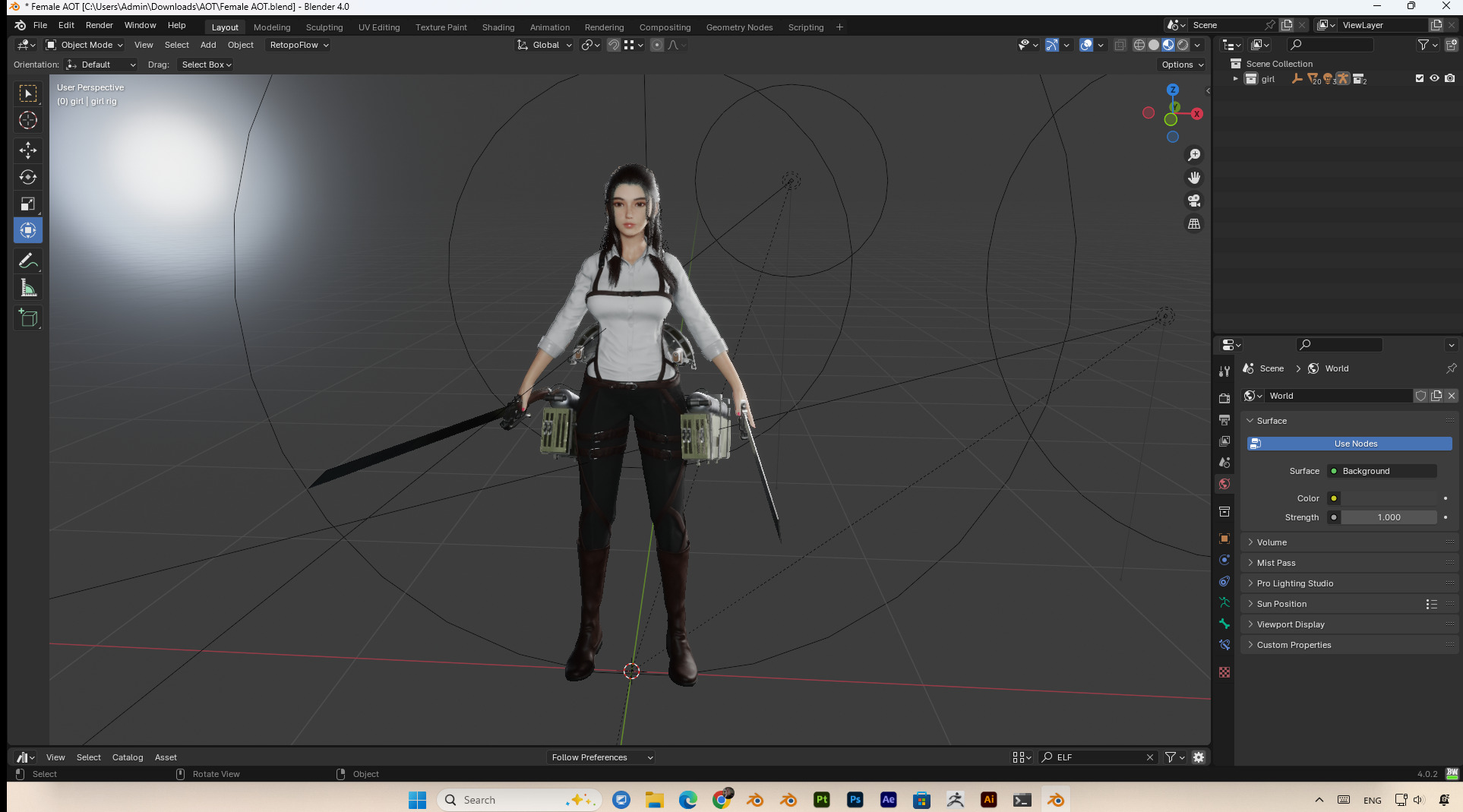Image resolution: width=1463 pixels, height=812 pixels.
Task: Open the Object properties tab
Action: tap(1224, 539)
